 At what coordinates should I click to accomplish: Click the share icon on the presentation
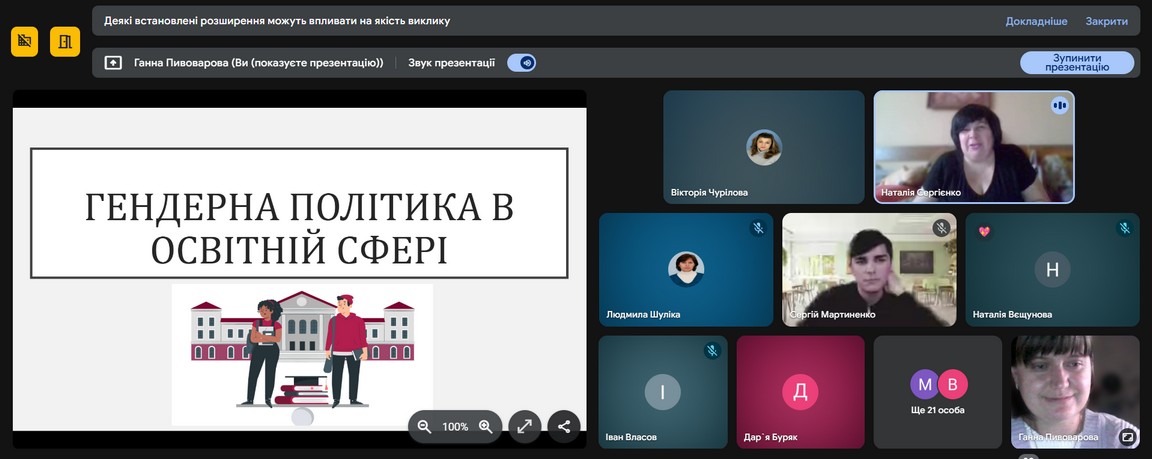point(564,427)
